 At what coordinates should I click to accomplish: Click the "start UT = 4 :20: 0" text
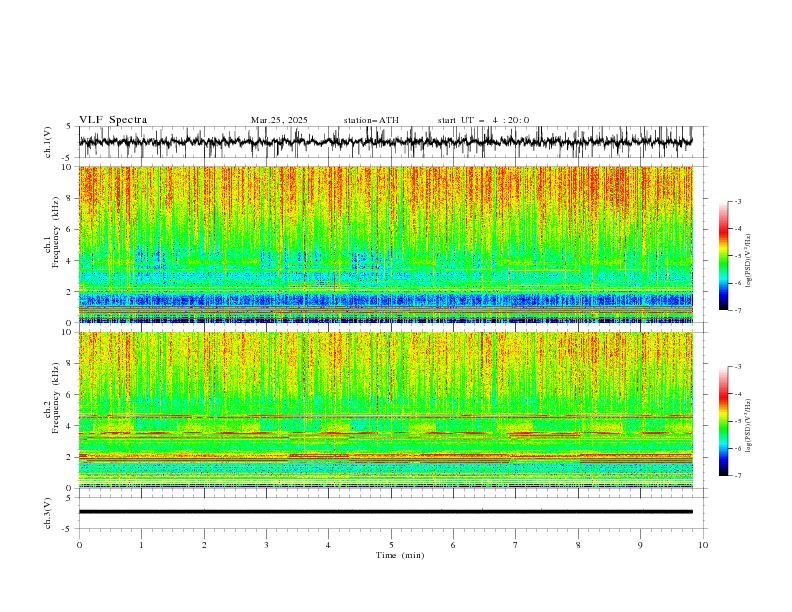(483, 120)
